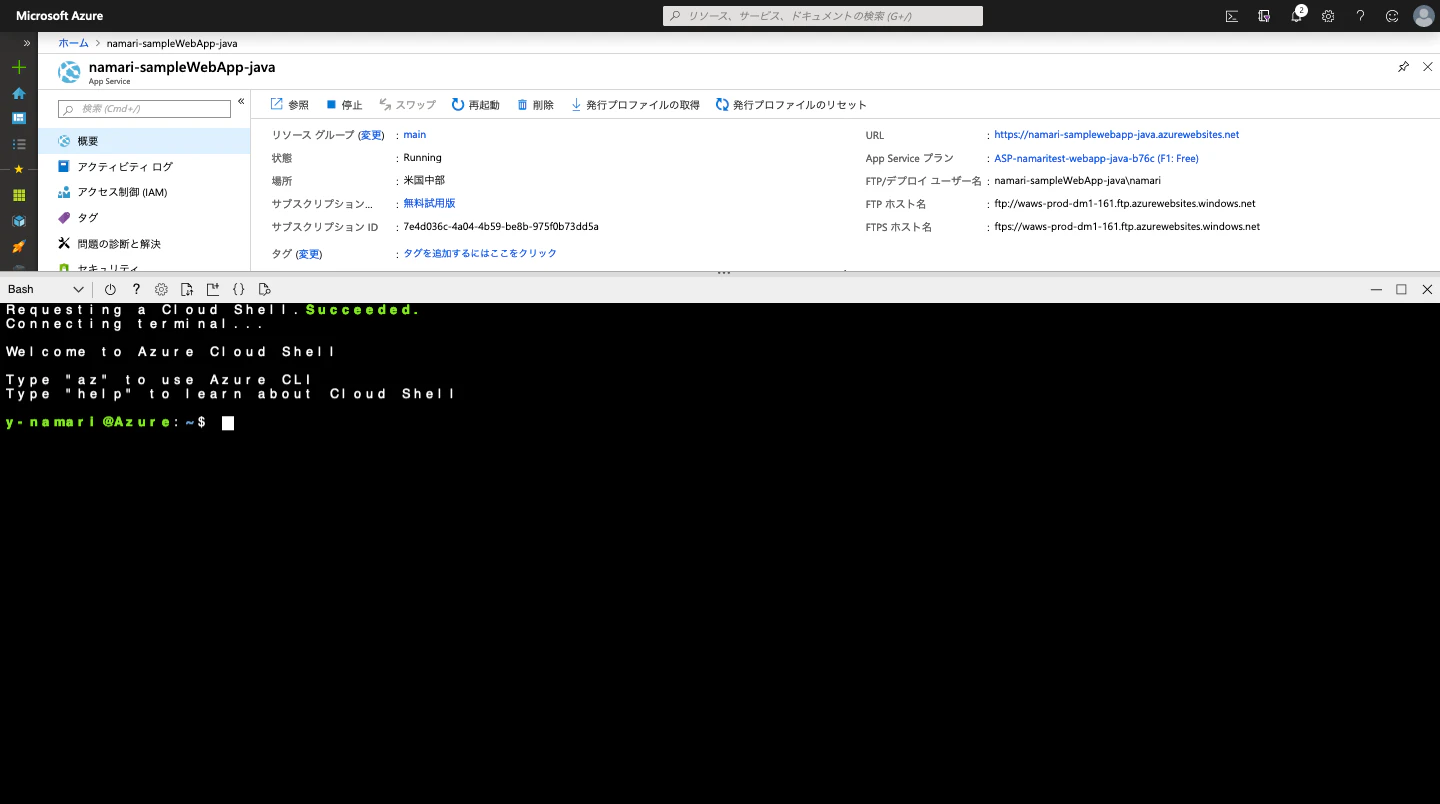
Task: Focus the top portal search bar
Action: pos(823,16)
